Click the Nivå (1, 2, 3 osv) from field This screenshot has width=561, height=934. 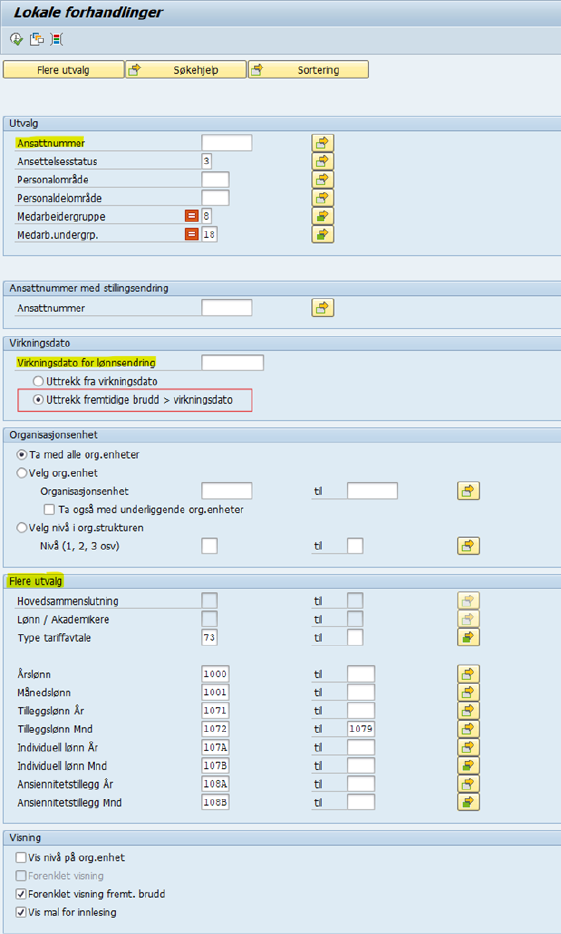click(210, 546)
